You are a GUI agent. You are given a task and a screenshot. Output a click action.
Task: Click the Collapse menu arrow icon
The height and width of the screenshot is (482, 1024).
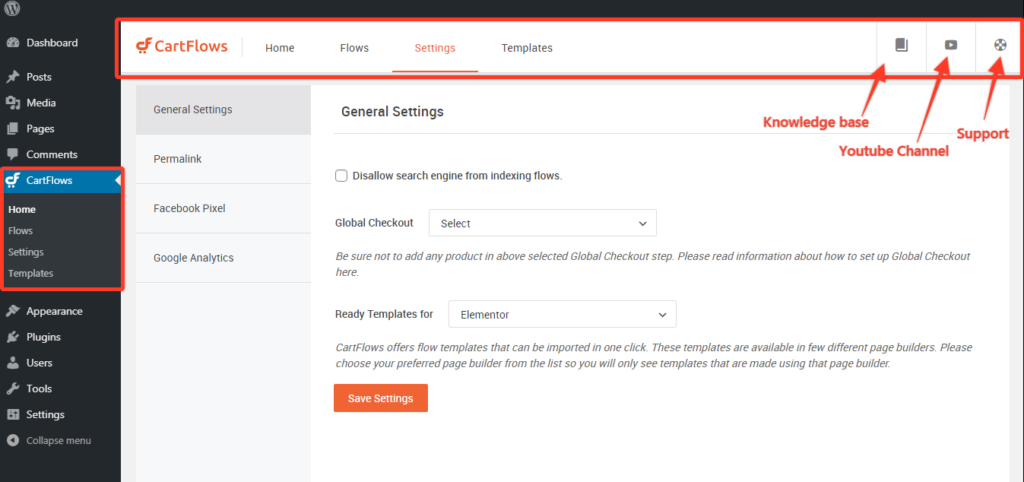pyautogui.click(x=12, y=440)
